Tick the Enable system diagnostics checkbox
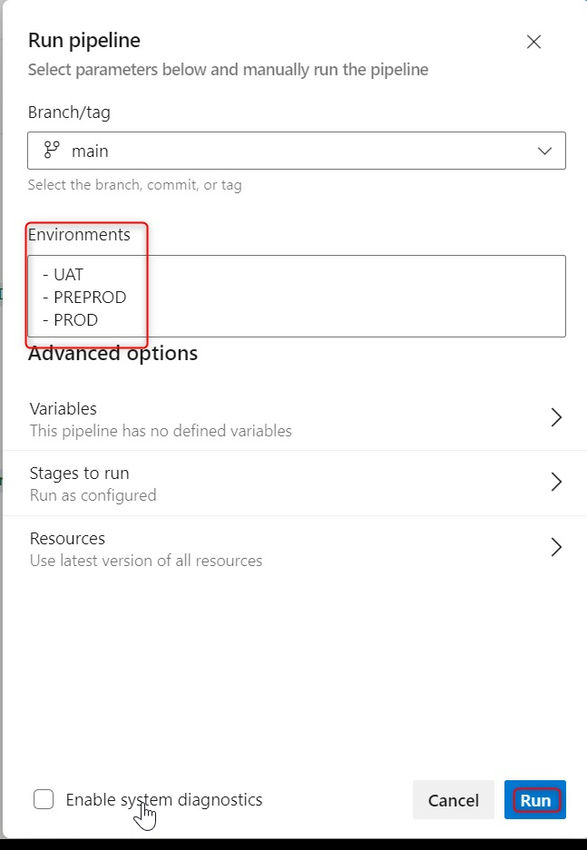 coord(43,799)
